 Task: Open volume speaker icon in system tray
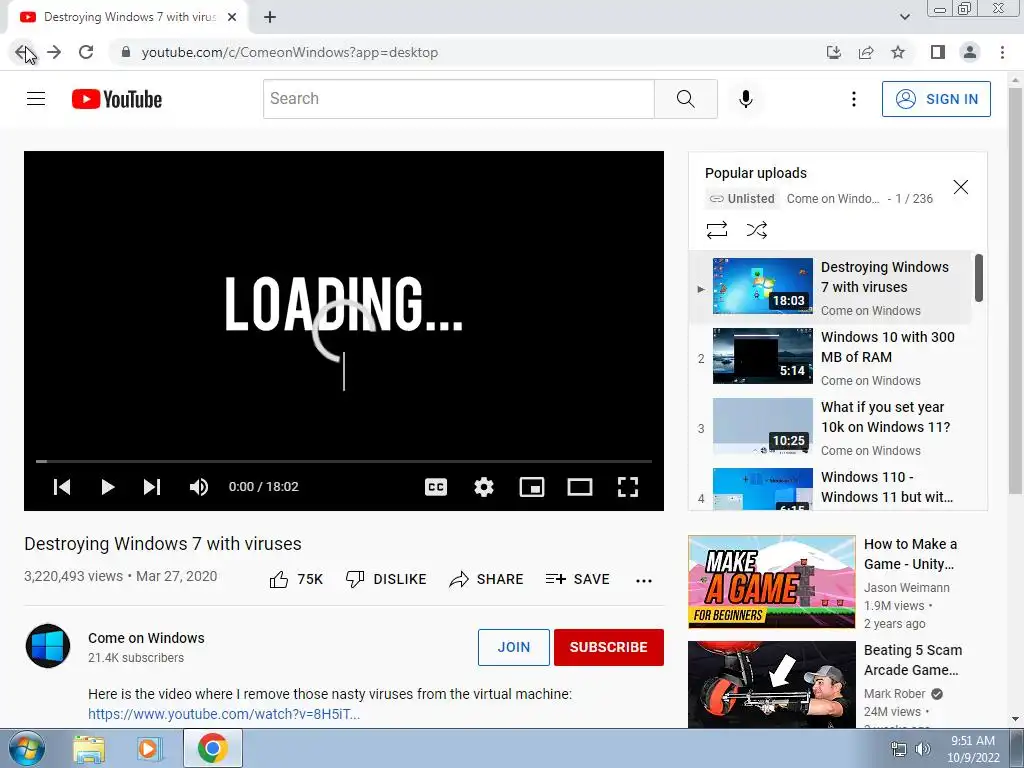[923, 749]
